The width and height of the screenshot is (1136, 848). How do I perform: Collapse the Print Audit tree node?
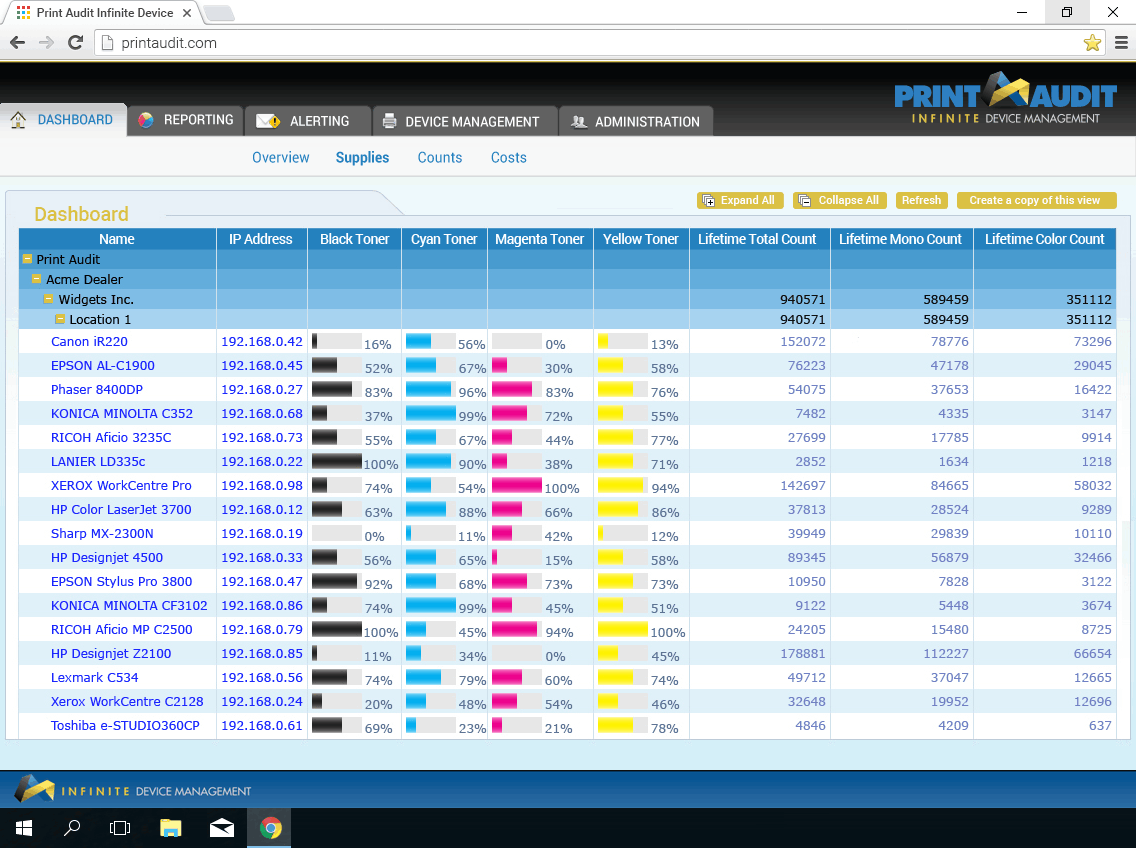28,259
